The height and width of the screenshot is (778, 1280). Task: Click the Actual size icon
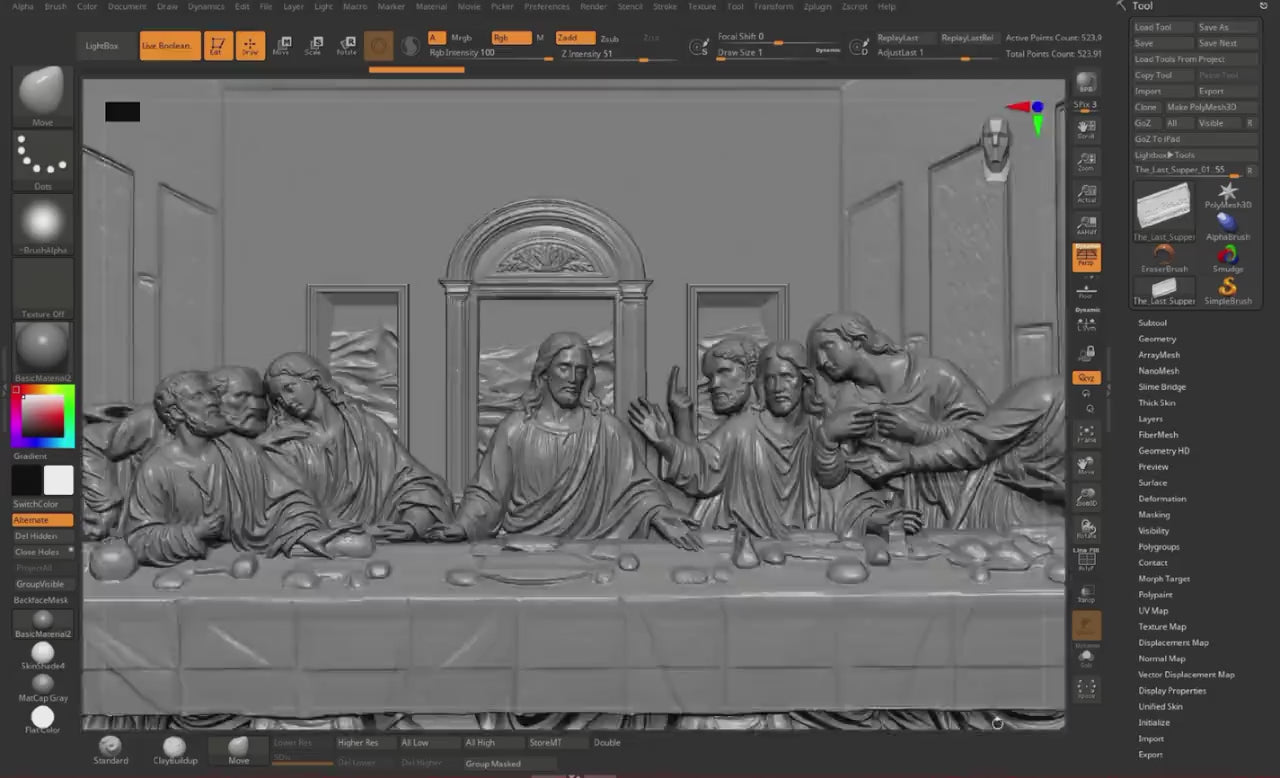point(1086,194)
